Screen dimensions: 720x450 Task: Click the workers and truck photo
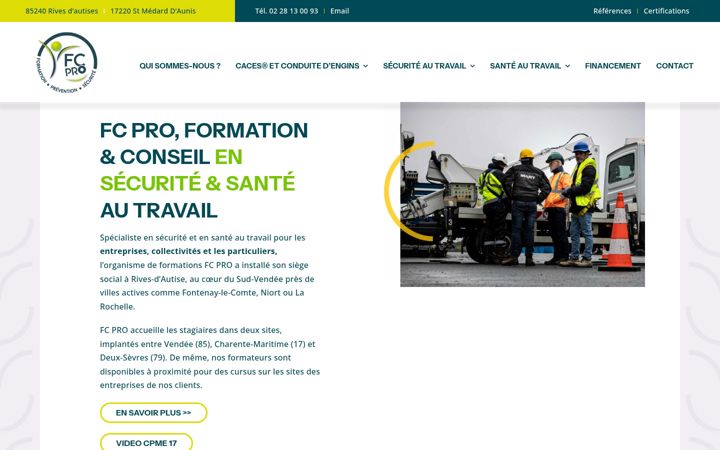pos(522,194)
